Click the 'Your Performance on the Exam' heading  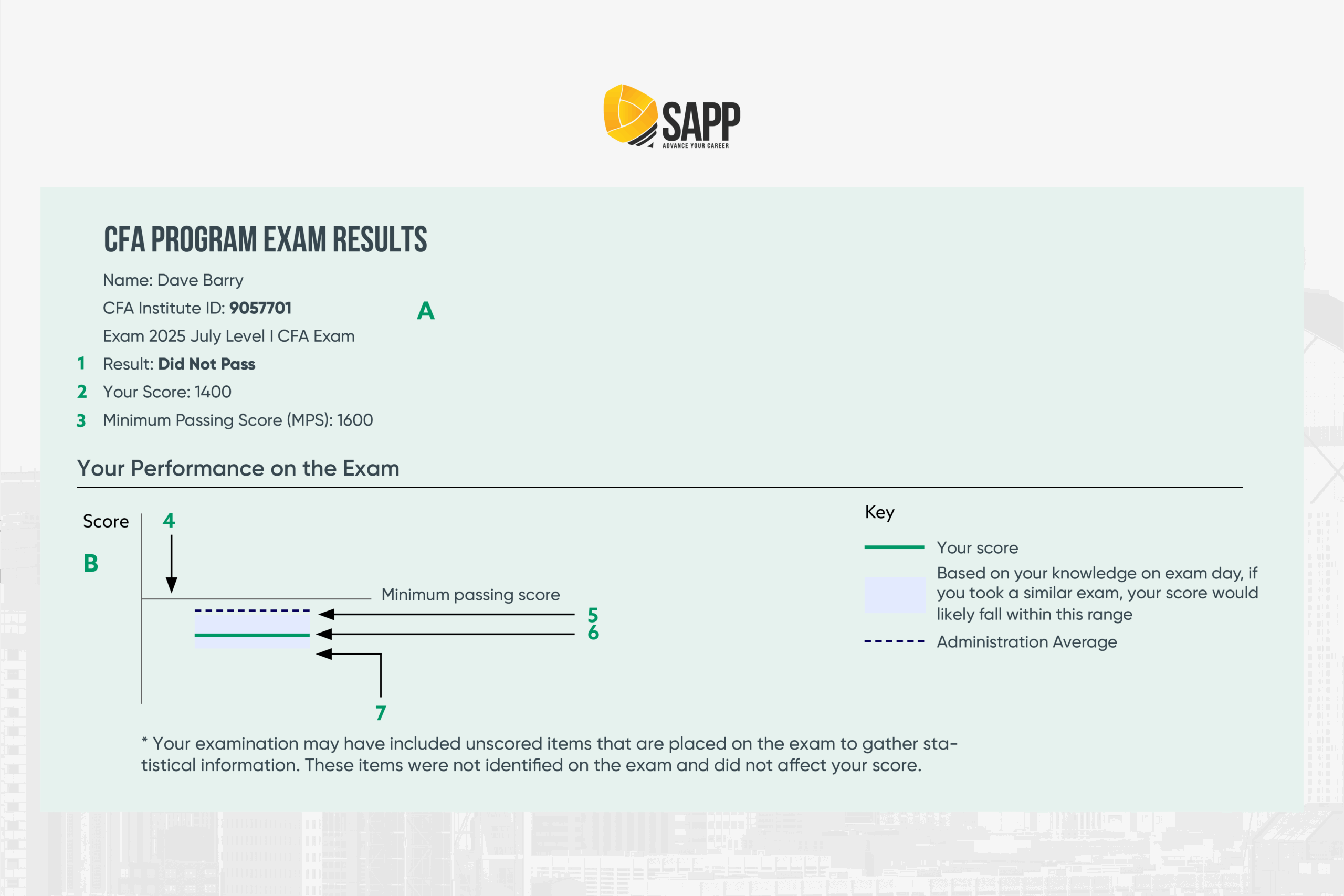pyautogui.click(x=238, y=469)
